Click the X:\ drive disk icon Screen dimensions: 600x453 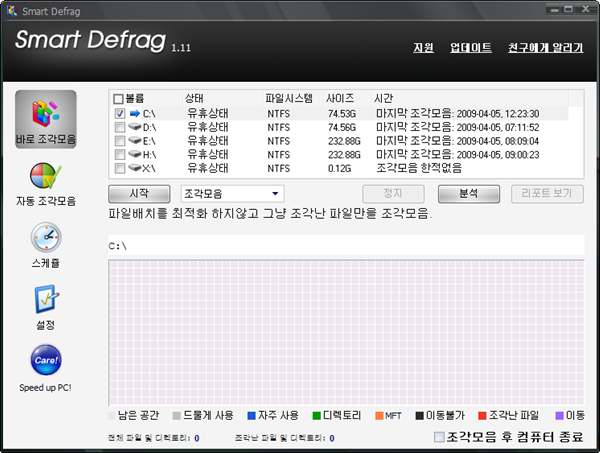pos(135,168)
